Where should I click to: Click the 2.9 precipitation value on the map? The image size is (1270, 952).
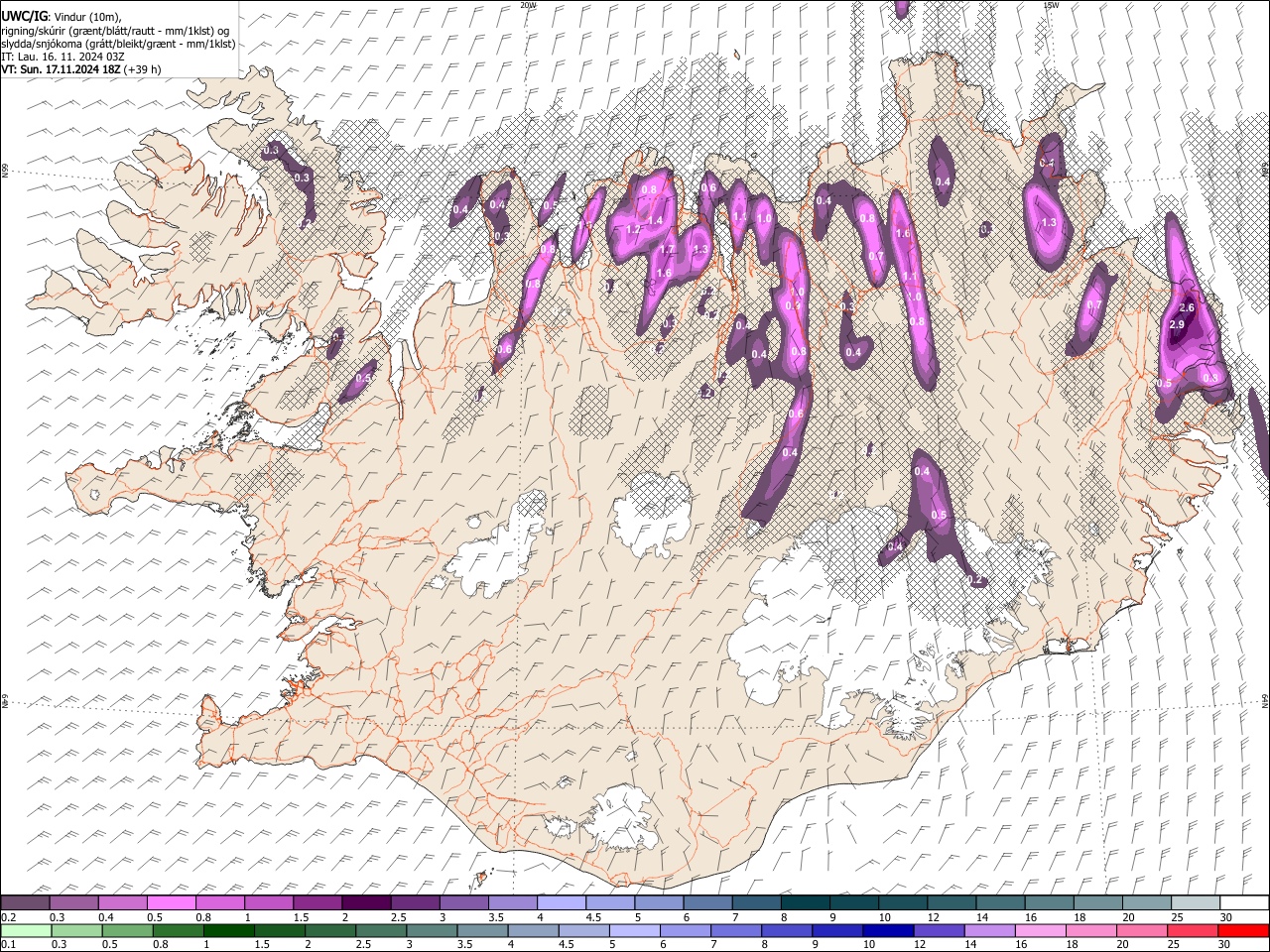[1178, 325]
